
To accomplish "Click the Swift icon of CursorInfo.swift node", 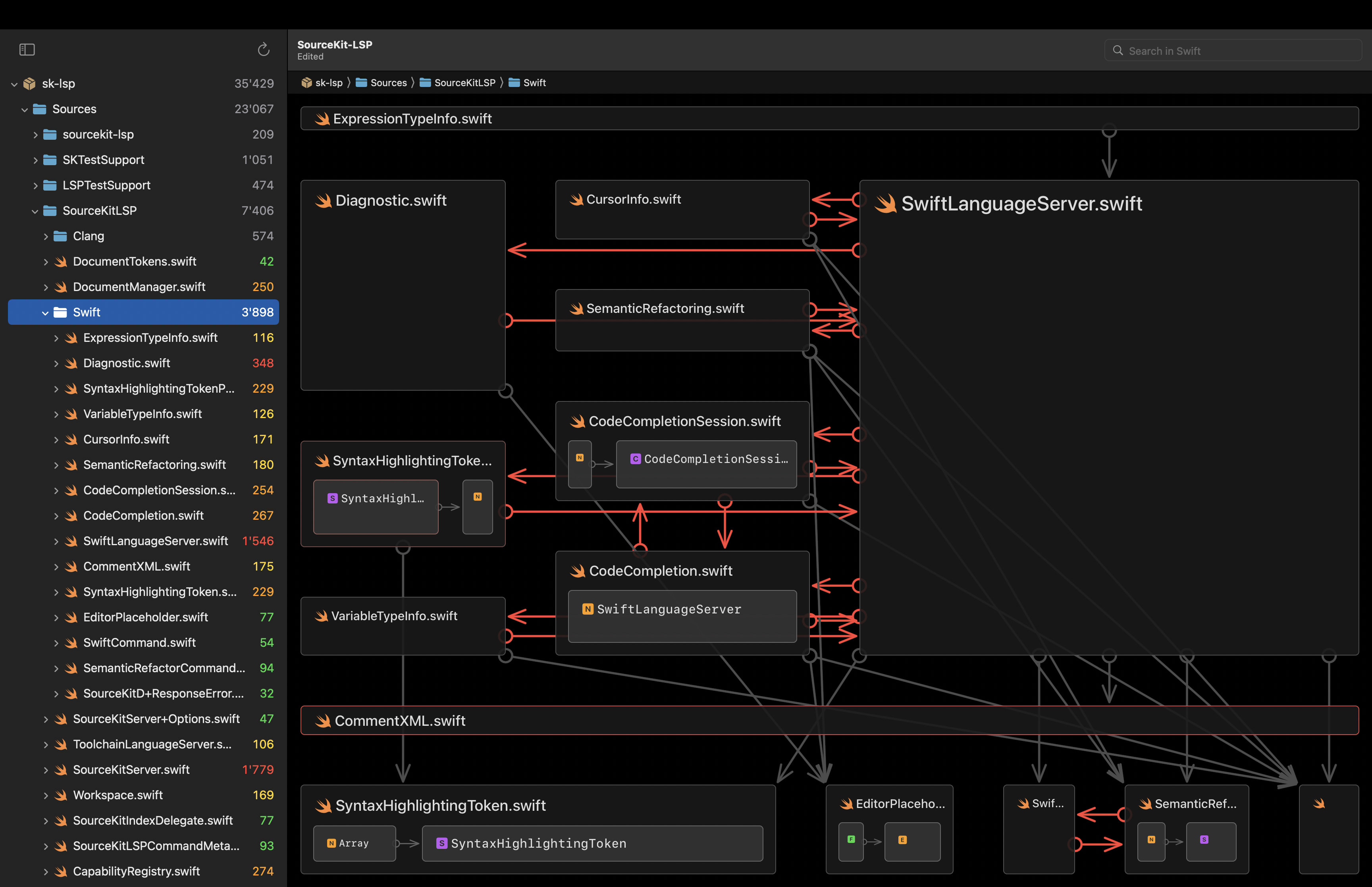I will point(576,199).
